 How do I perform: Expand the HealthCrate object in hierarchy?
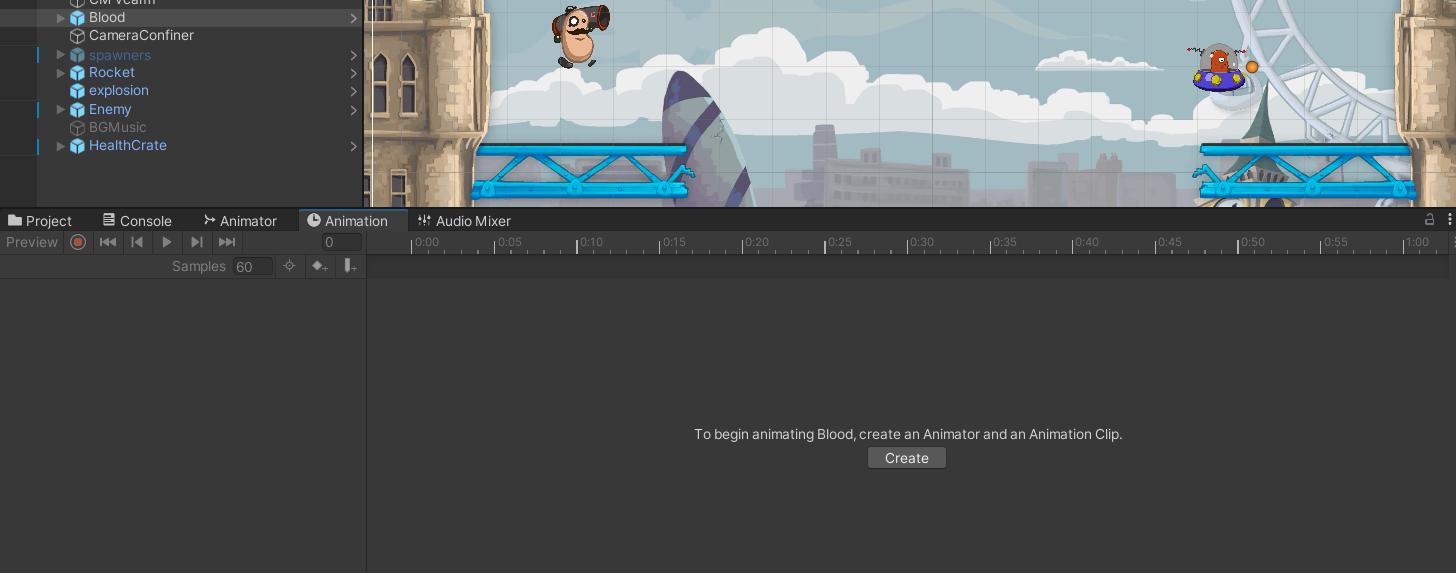click(61, 146)
